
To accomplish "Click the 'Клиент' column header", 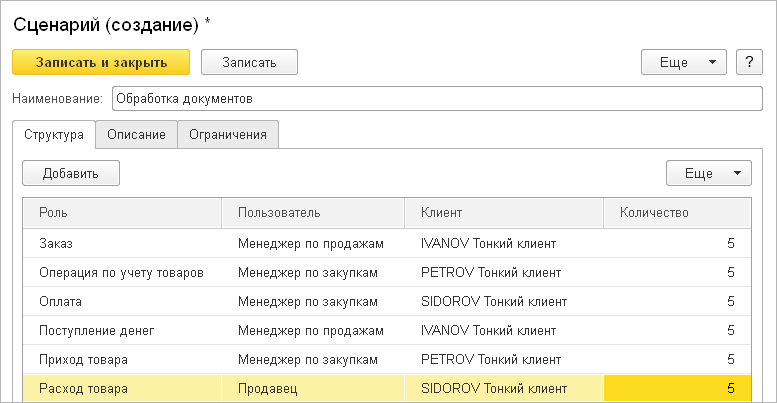I will tap(503, 213).
